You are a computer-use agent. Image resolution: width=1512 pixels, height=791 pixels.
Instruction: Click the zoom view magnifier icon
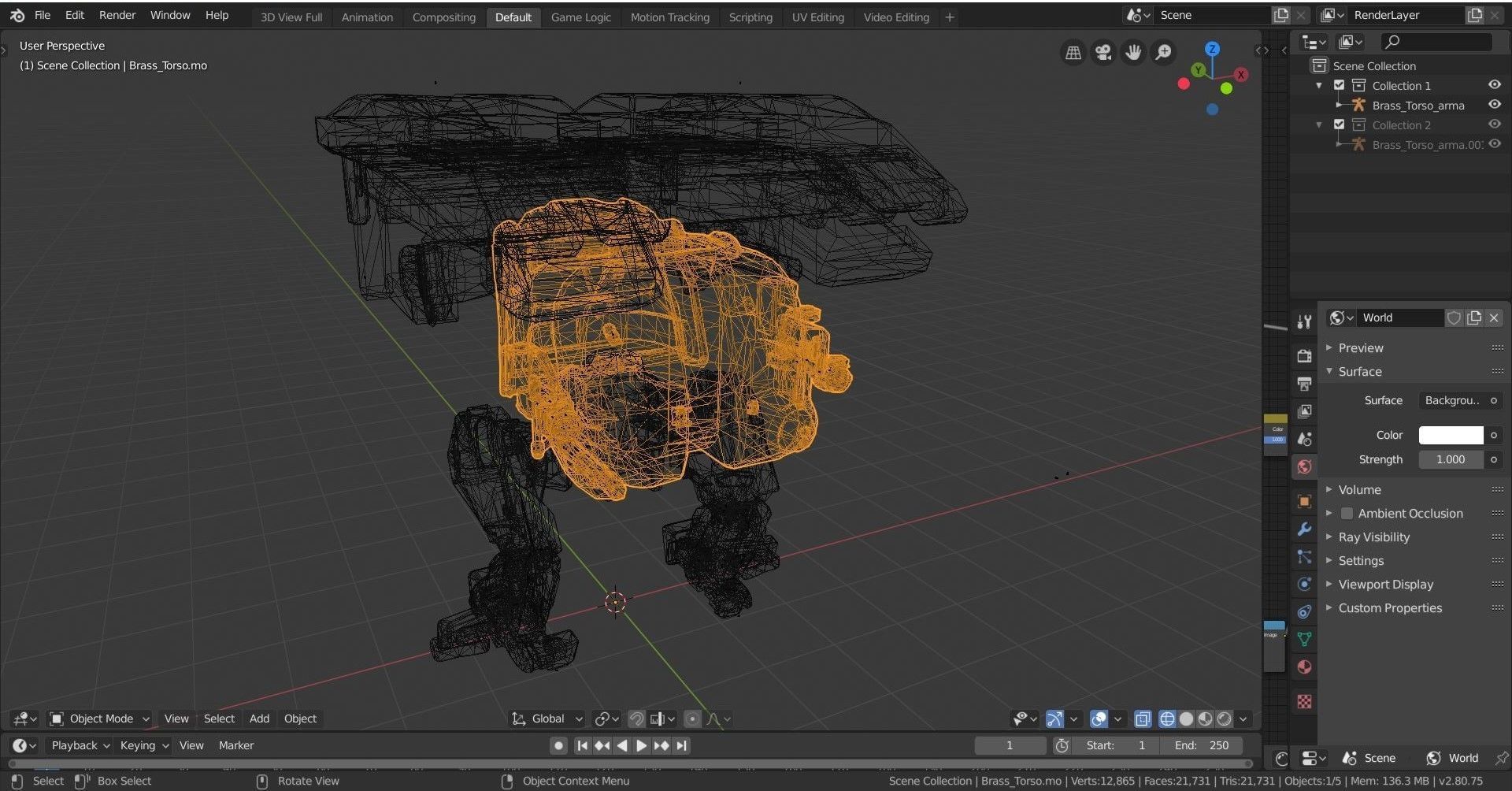(x=1163, y=53)
